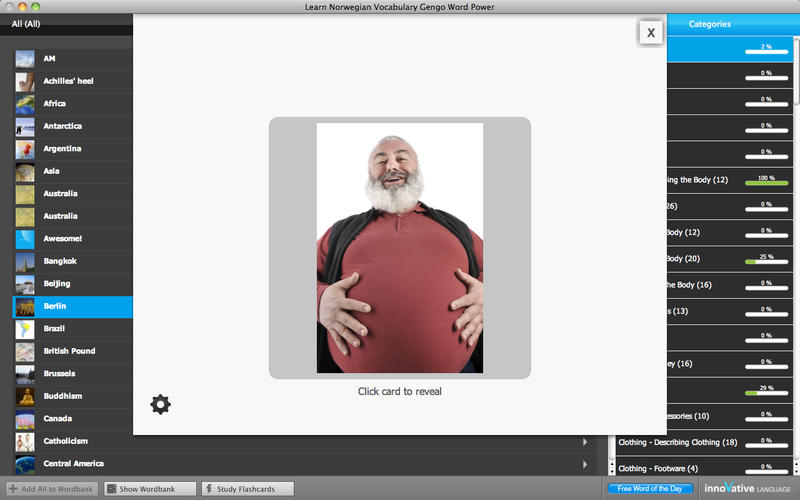This screenshot has width=800, height=500.
Task: Select the word 'Catholicism' in list
Action: click(x=65, y=441)
